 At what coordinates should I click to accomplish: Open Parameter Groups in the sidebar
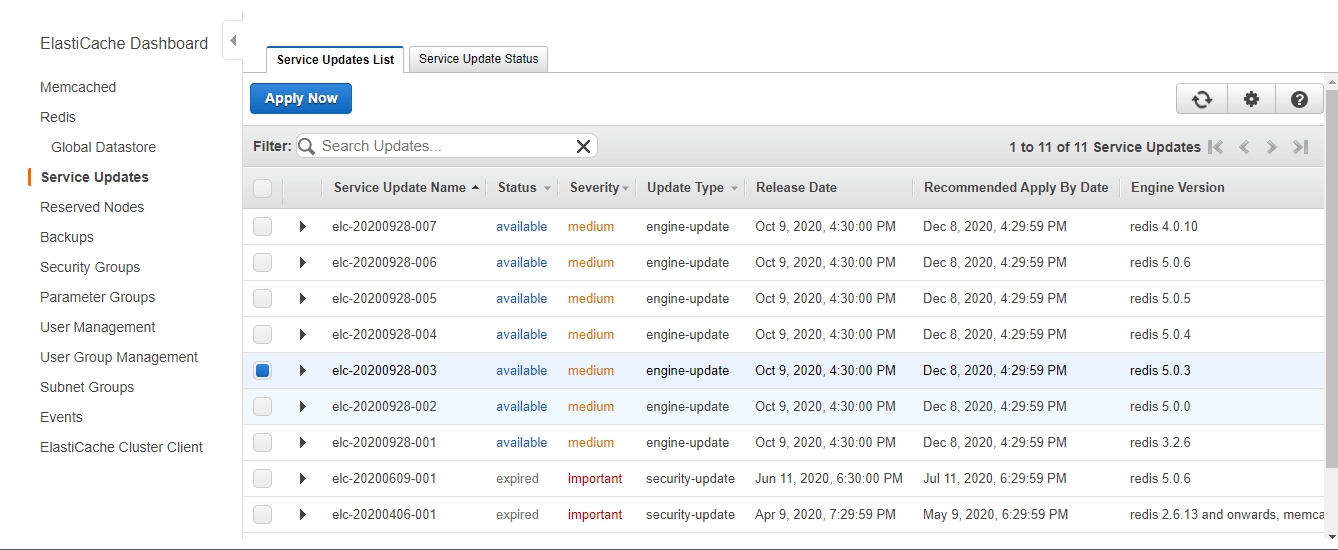[x=98, y=297]
